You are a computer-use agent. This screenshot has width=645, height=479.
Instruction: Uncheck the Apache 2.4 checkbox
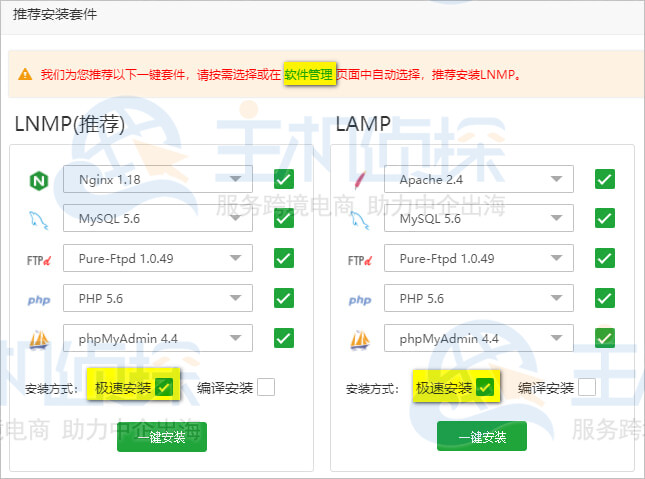tap(605, 179)
